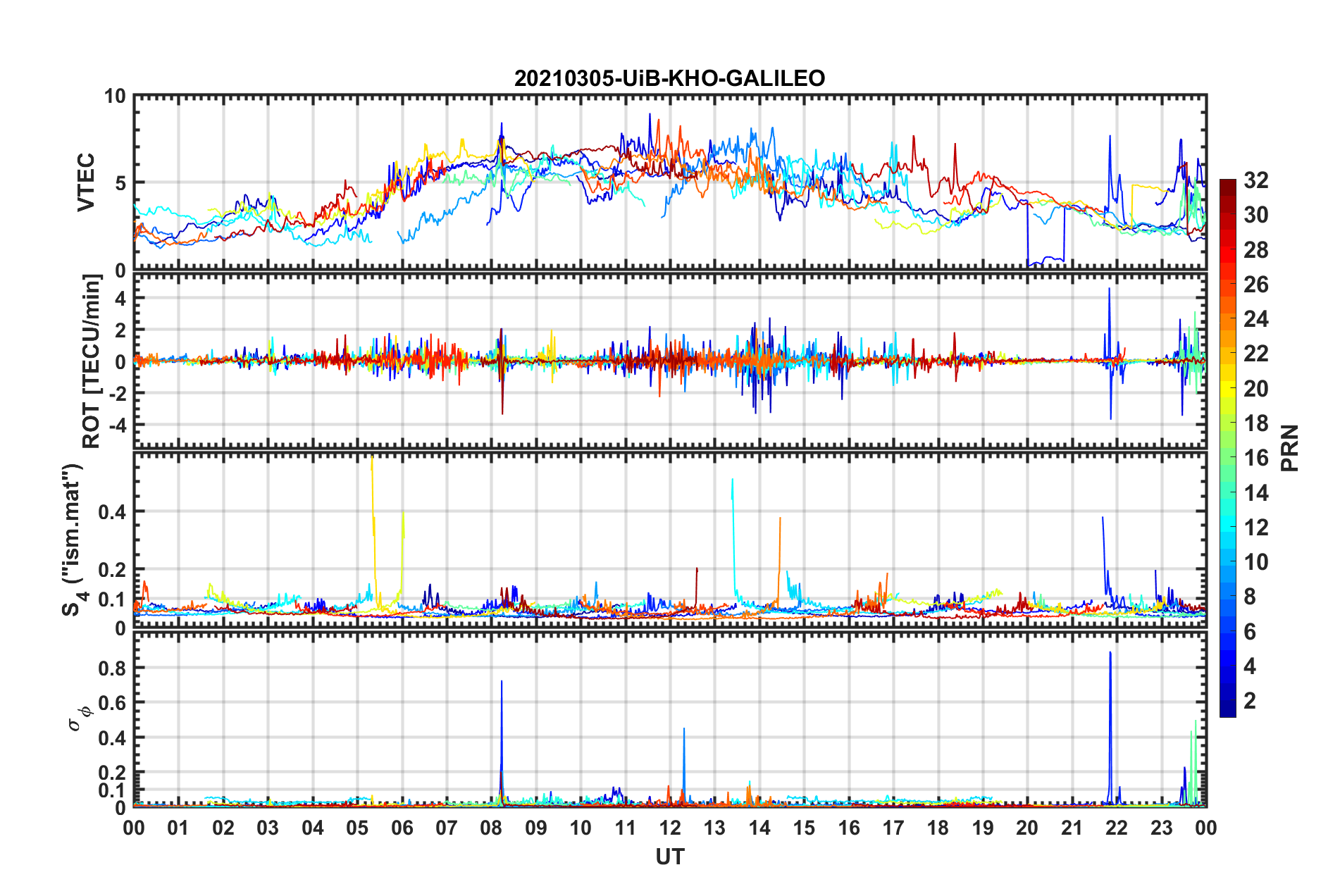The width and height of the screenshot is (1340, 896).
Task: Select x-axis hour tick 15
Action: tap(804, 828)
